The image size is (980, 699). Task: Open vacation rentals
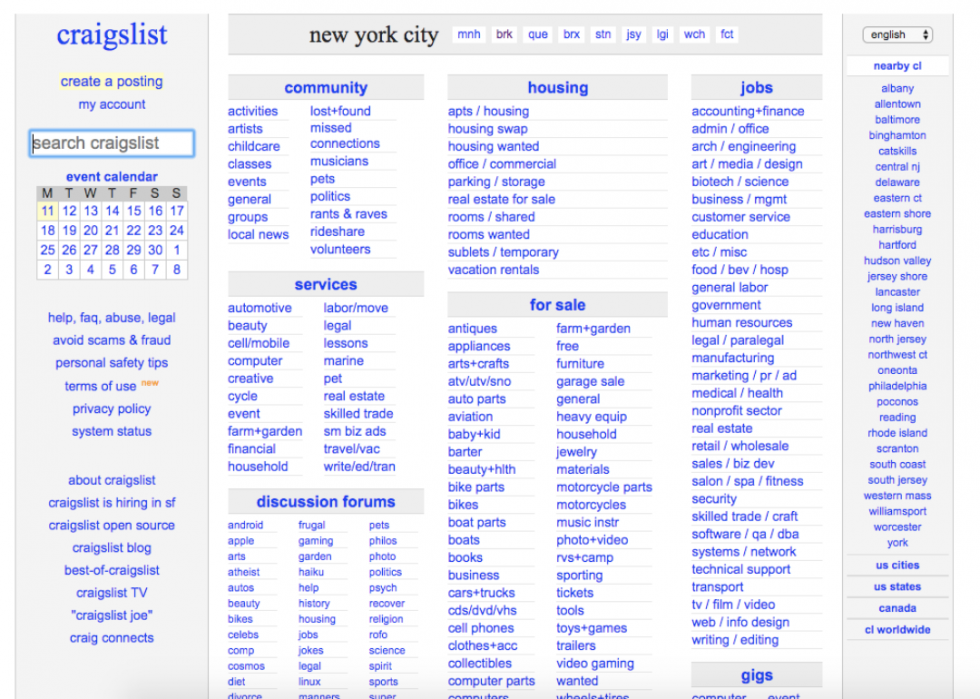(493, 270)
